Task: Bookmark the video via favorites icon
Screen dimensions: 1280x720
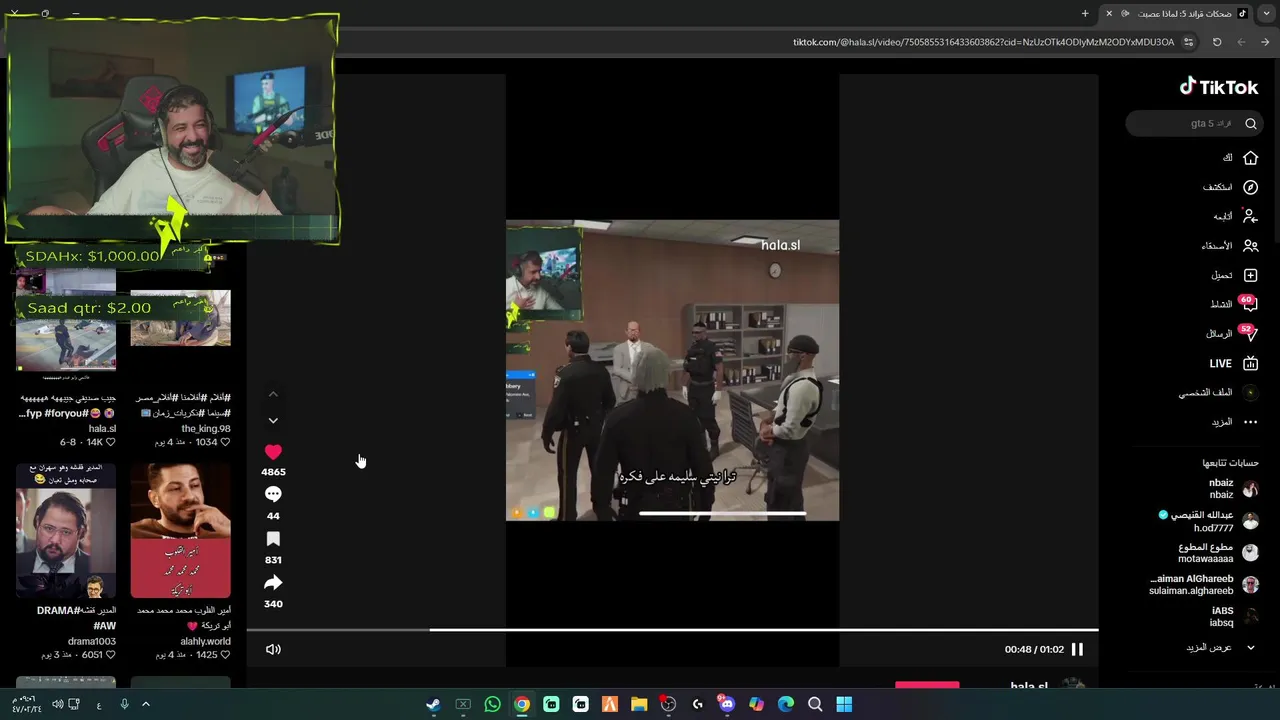Action: coord(273,539)
